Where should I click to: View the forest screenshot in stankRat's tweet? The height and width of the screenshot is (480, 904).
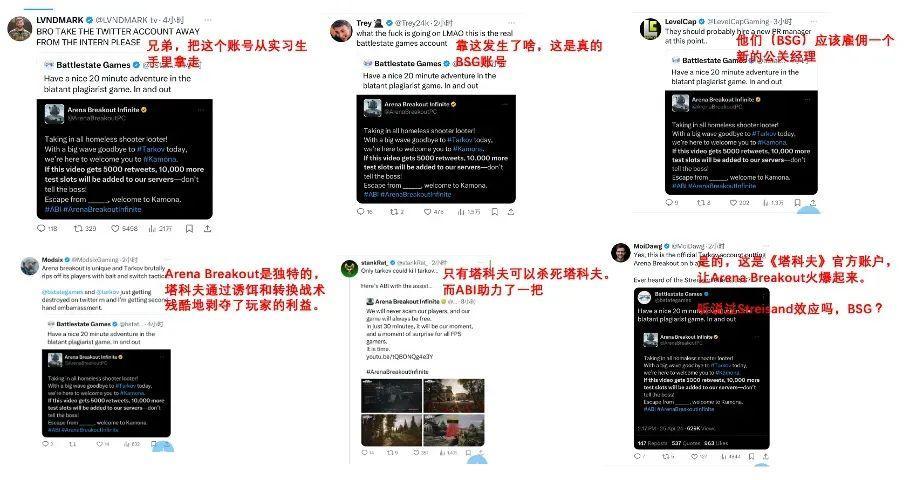click(391, 429)
